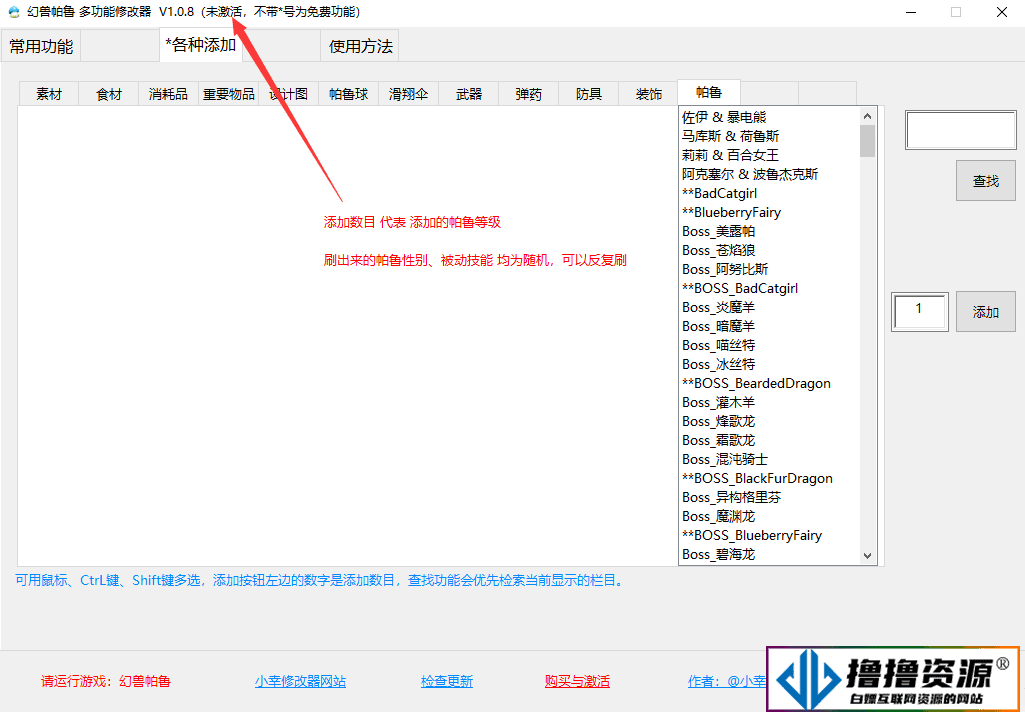Open the 小幸修改器网站 link

[300, 681]
